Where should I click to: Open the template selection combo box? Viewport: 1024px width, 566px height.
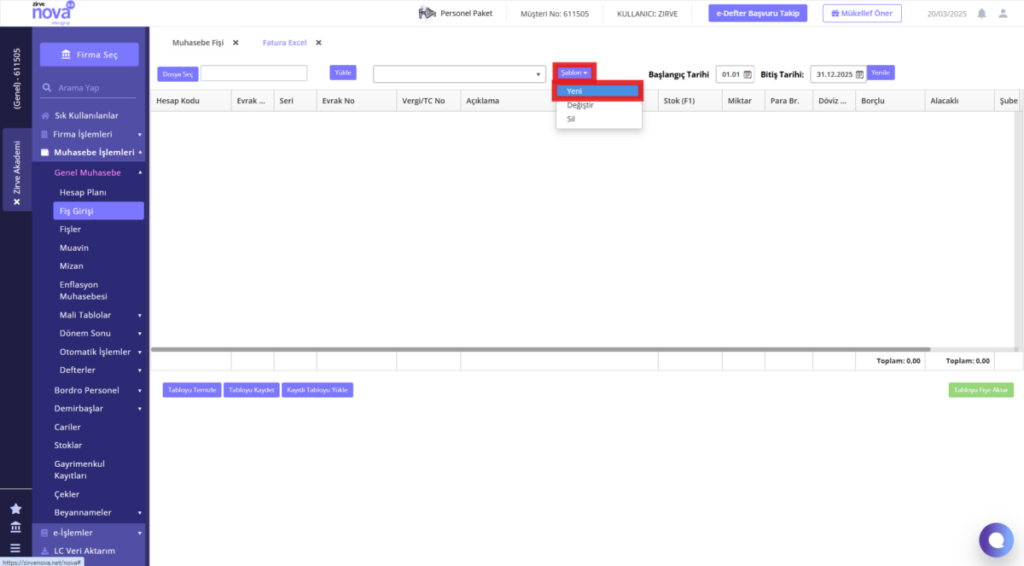pyautogui.click(x=459, y=74)
